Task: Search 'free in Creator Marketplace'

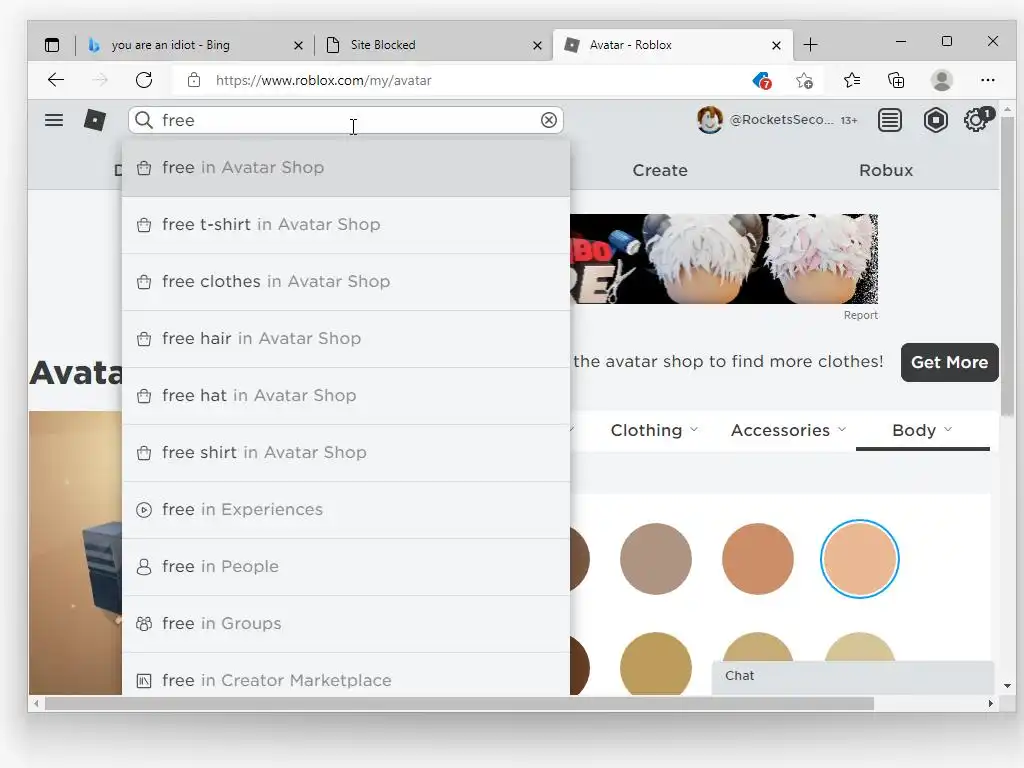Action: (346, 675)
